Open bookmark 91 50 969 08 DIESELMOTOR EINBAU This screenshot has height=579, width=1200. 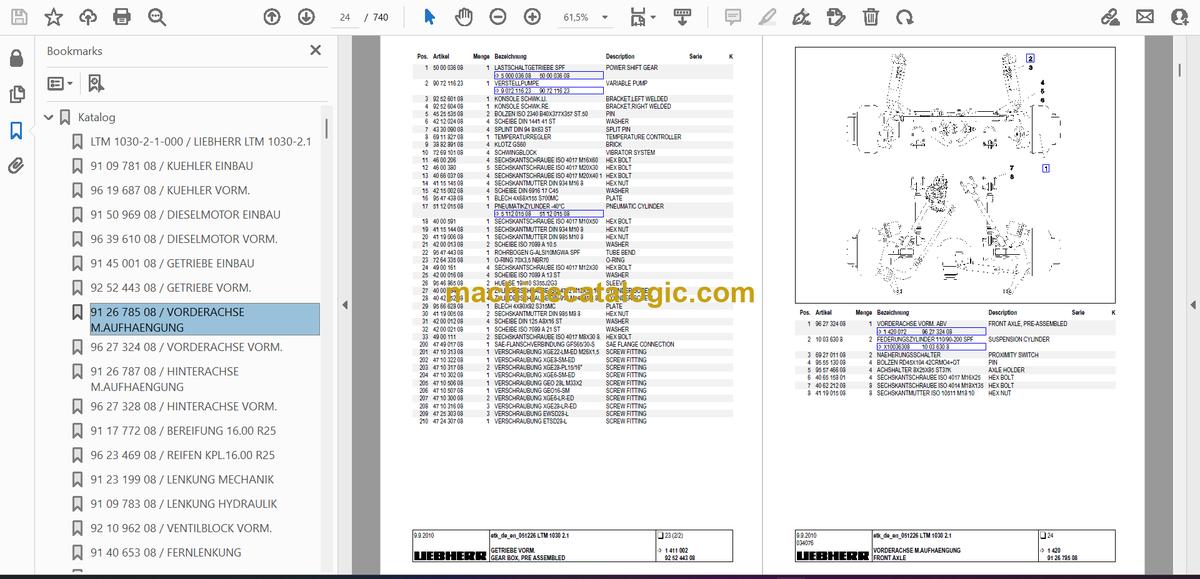(x=185, y=214)
